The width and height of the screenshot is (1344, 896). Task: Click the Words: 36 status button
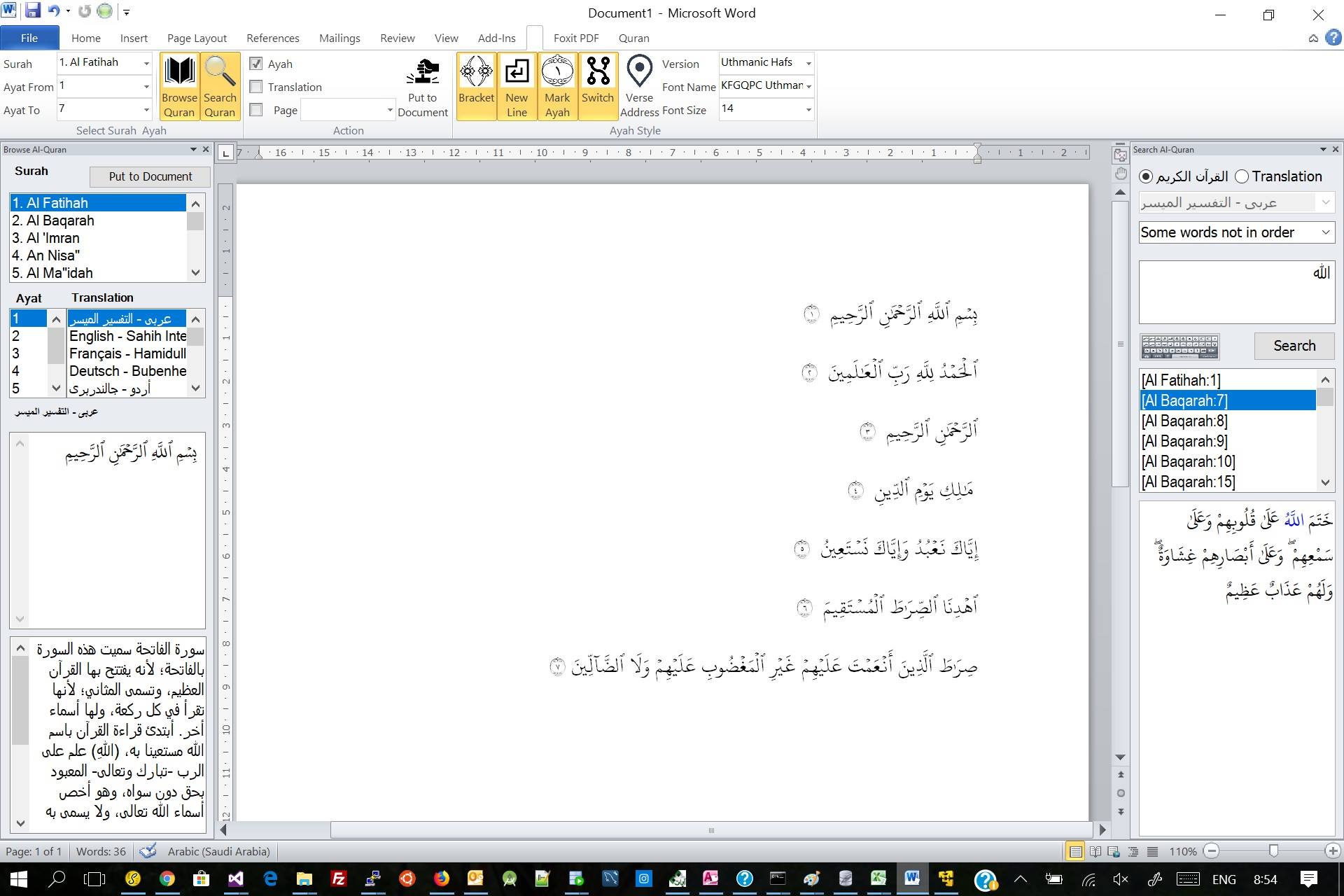click(101, 852)
